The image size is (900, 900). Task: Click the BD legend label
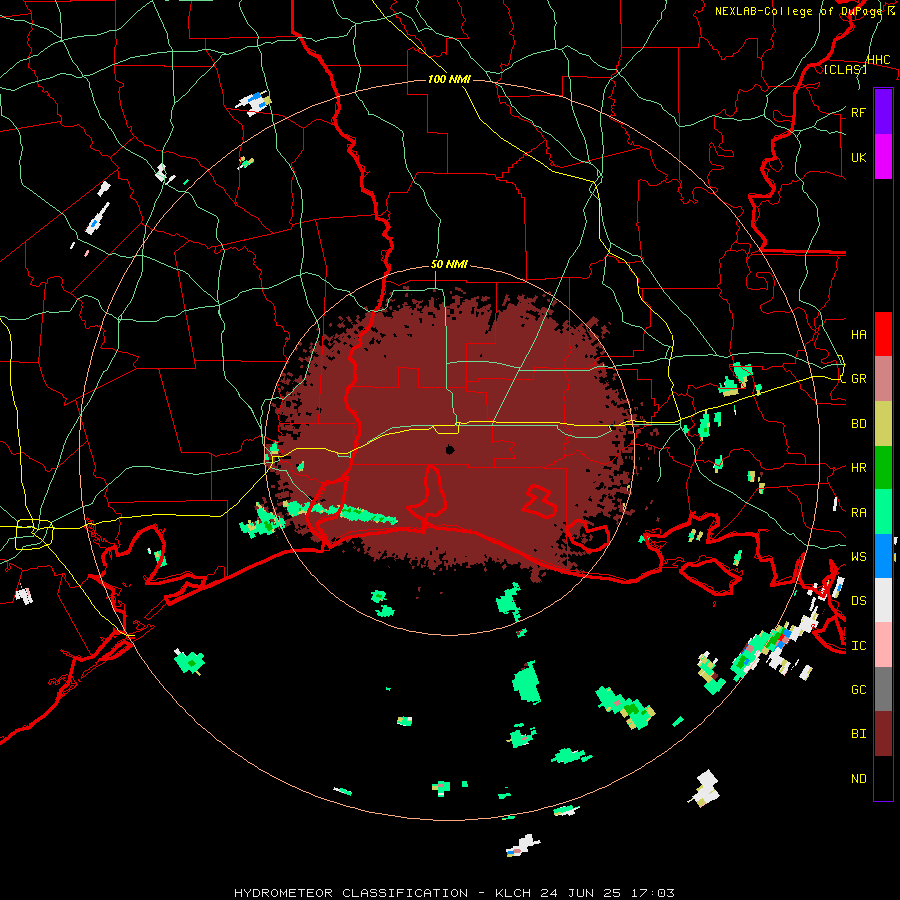point(858,424)
